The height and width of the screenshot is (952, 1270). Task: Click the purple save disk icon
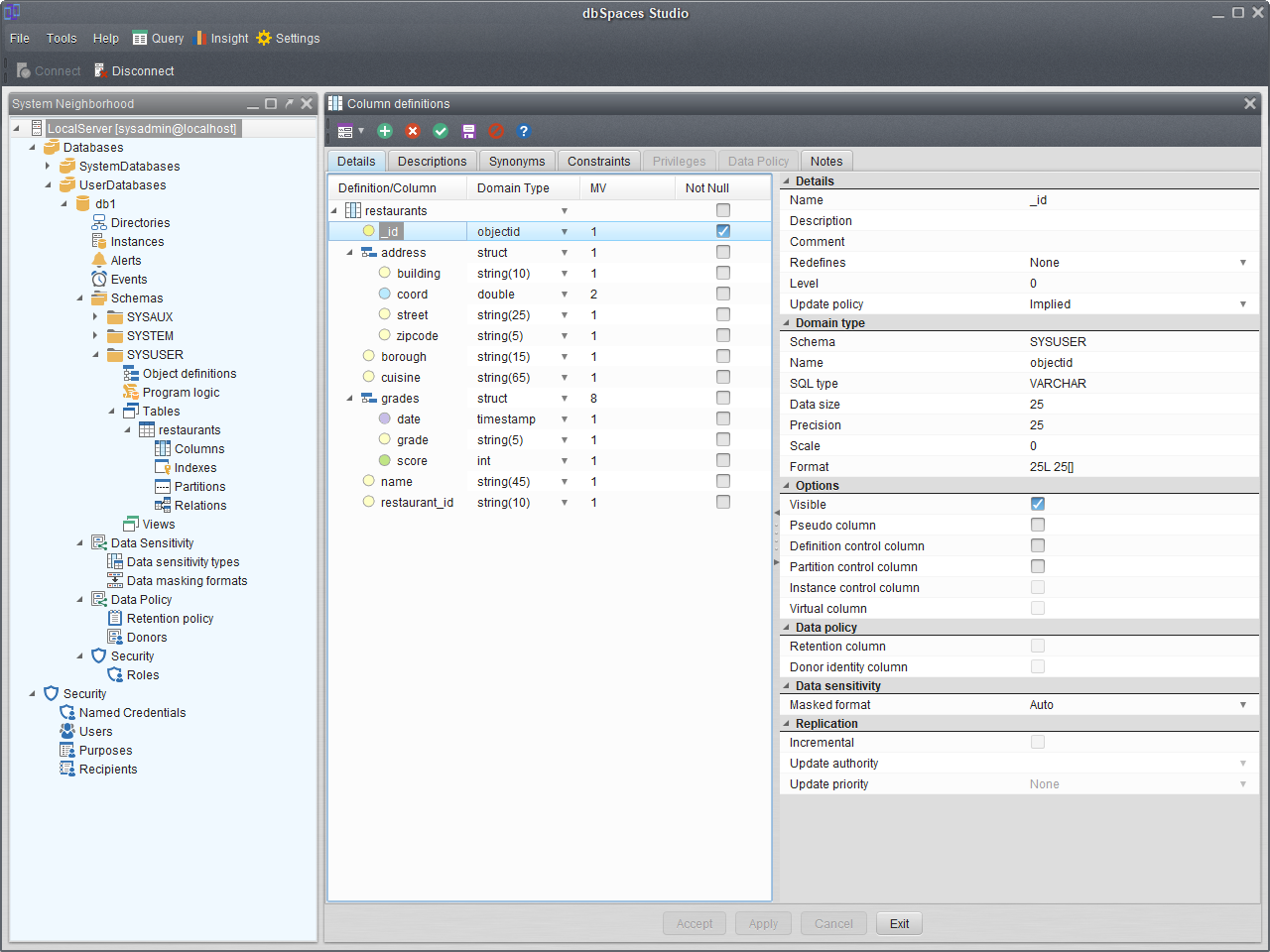[x=468, y=131]
